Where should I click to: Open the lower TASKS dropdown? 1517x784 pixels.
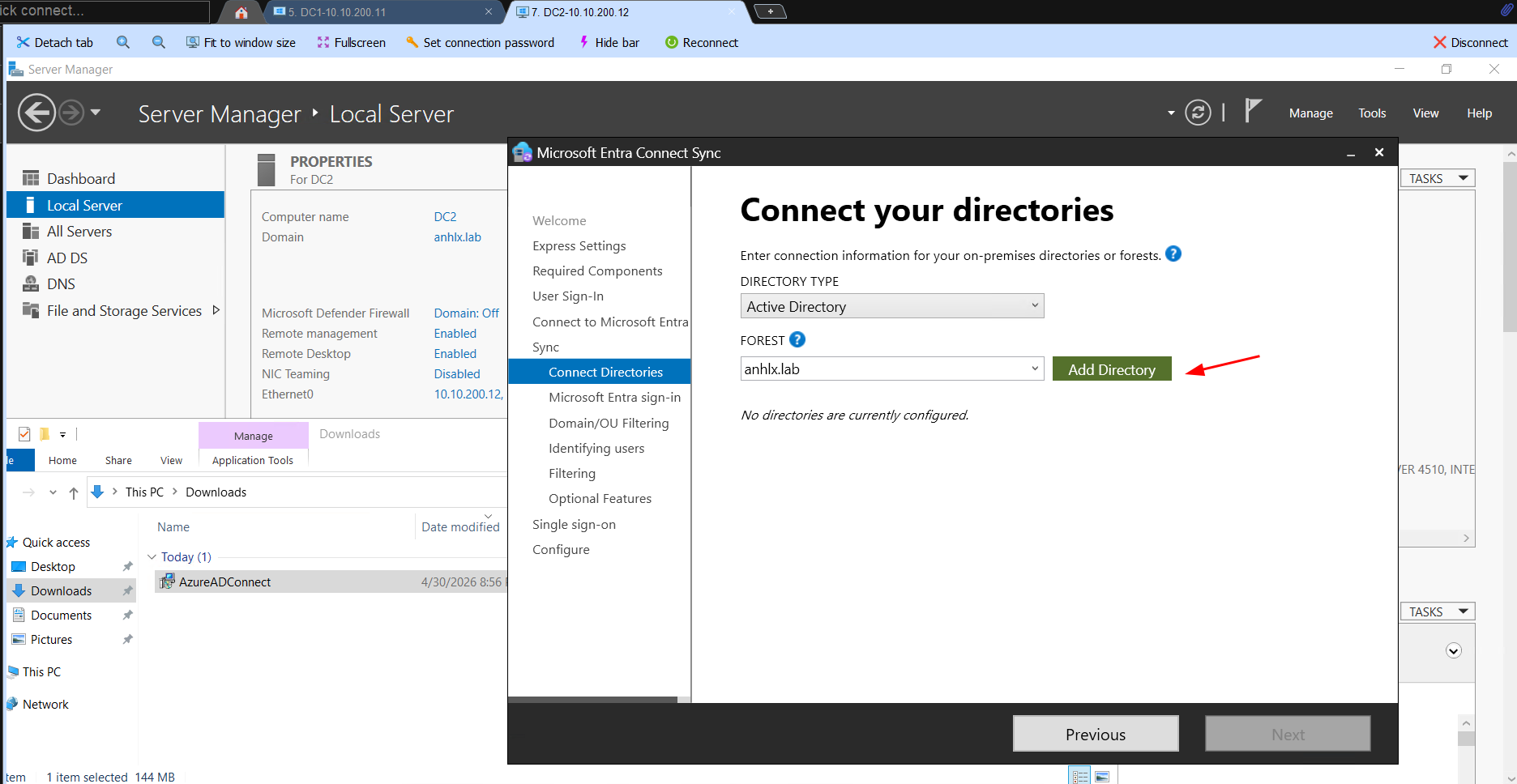point(1438,611)
